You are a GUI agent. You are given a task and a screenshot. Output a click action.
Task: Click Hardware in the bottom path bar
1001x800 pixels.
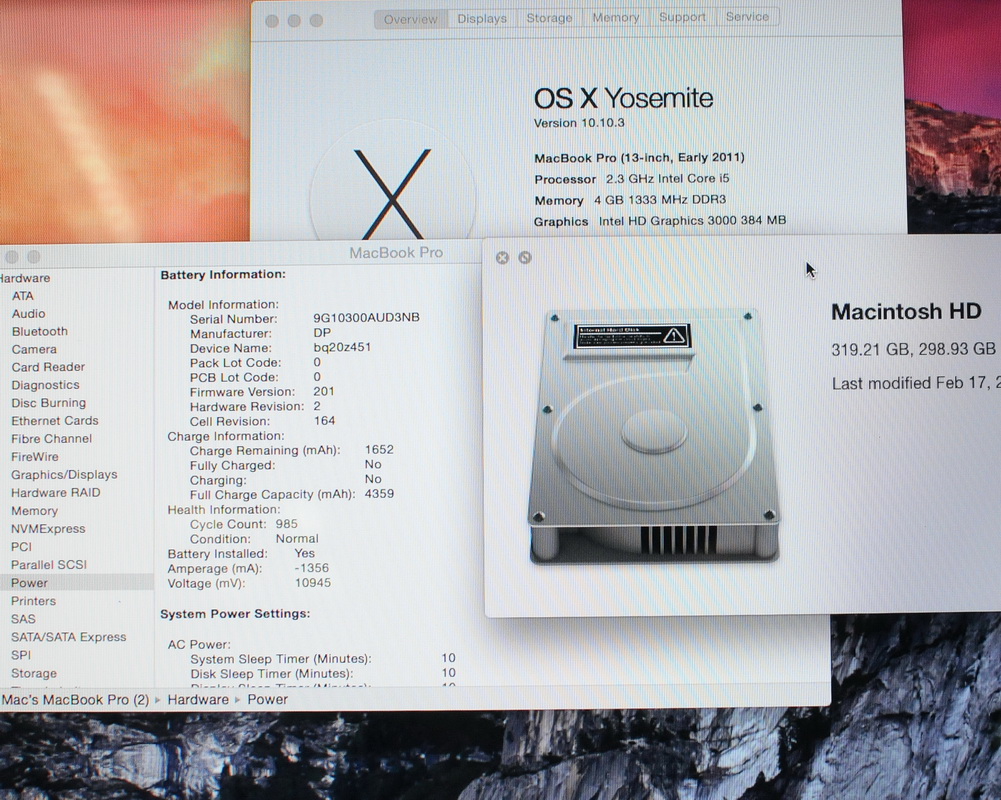click(x=198, y=699)
